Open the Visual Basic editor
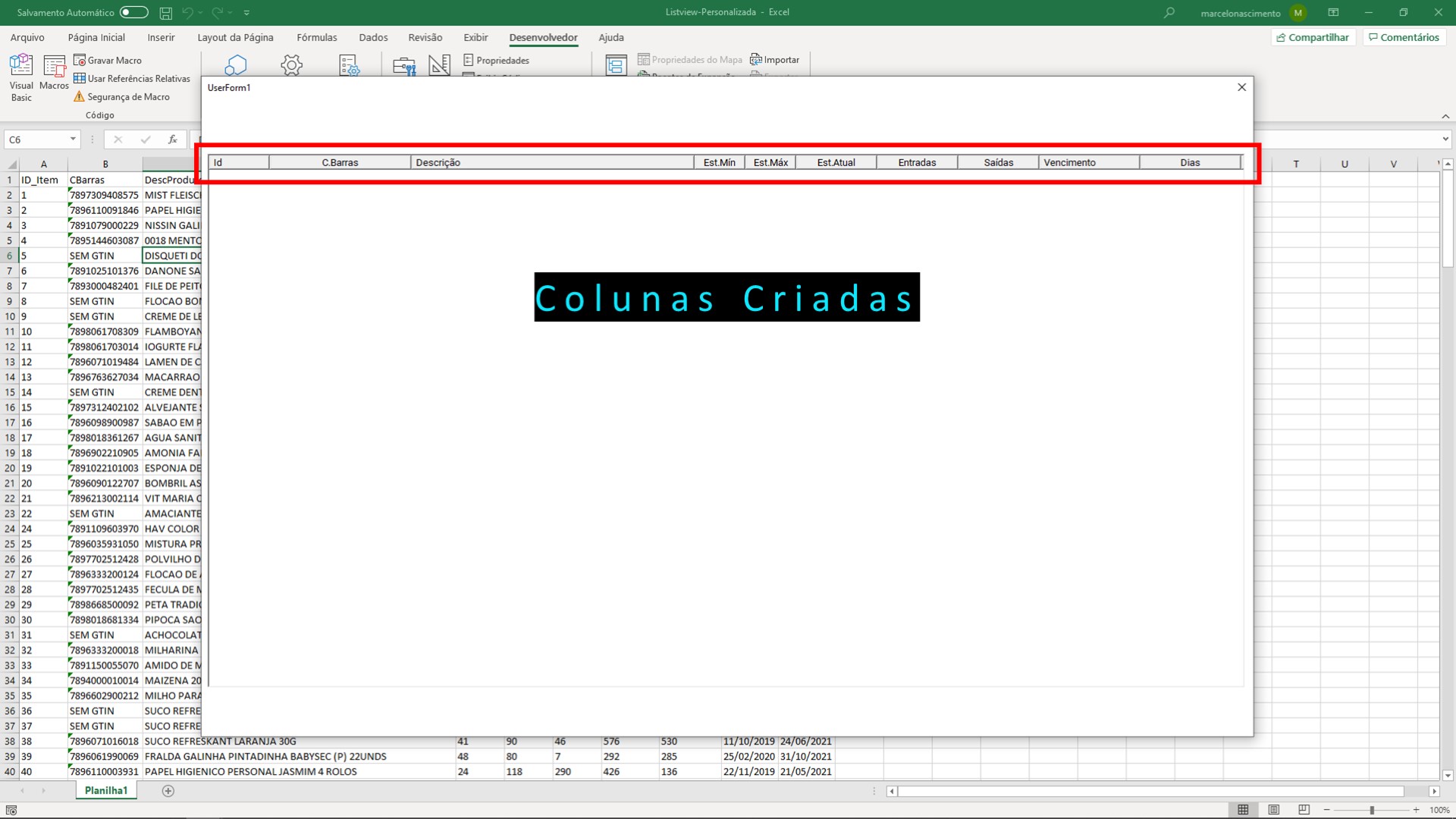The height and width of the screenshot is (819, 1456). point(21,77)
